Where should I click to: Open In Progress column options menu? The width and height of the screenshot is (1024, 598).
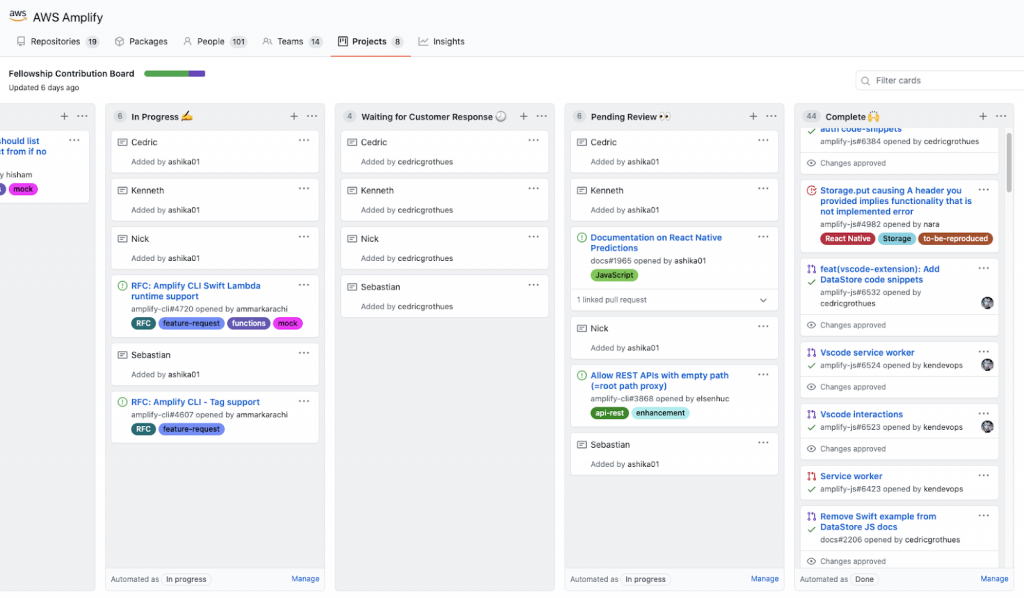click(x=312, y=116)
